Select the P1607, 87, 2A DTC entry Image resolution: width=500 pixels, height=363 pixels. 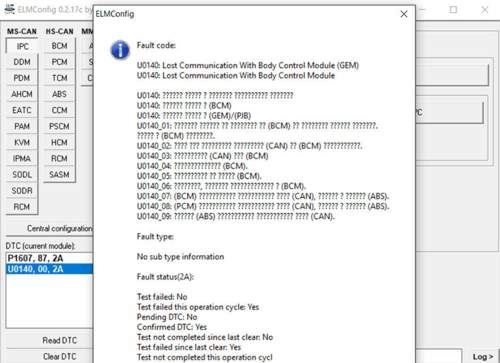coord(50,258)
